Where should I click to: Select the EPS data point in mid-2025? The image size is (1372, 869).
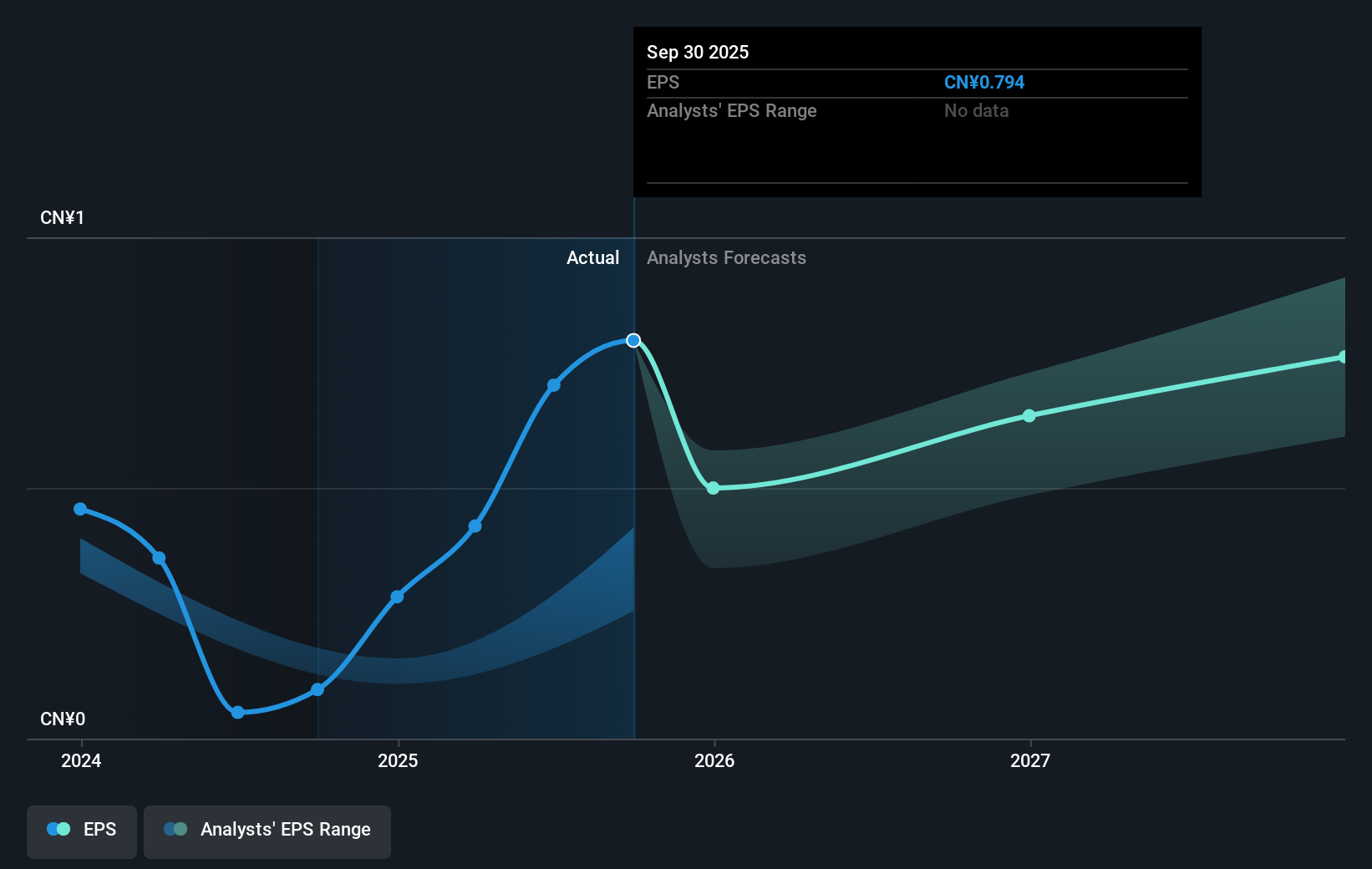pos(554,385)
